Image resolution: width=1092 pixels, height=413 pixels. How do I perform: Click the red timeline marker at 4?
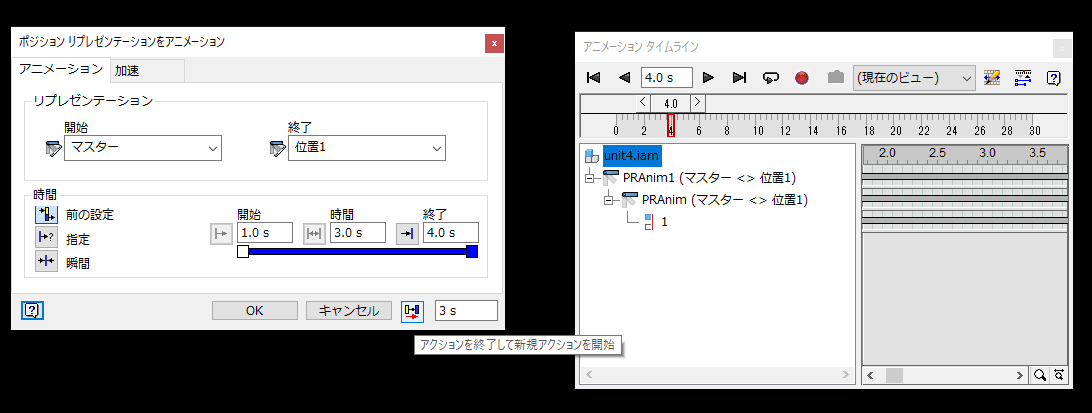click(671, 125)
